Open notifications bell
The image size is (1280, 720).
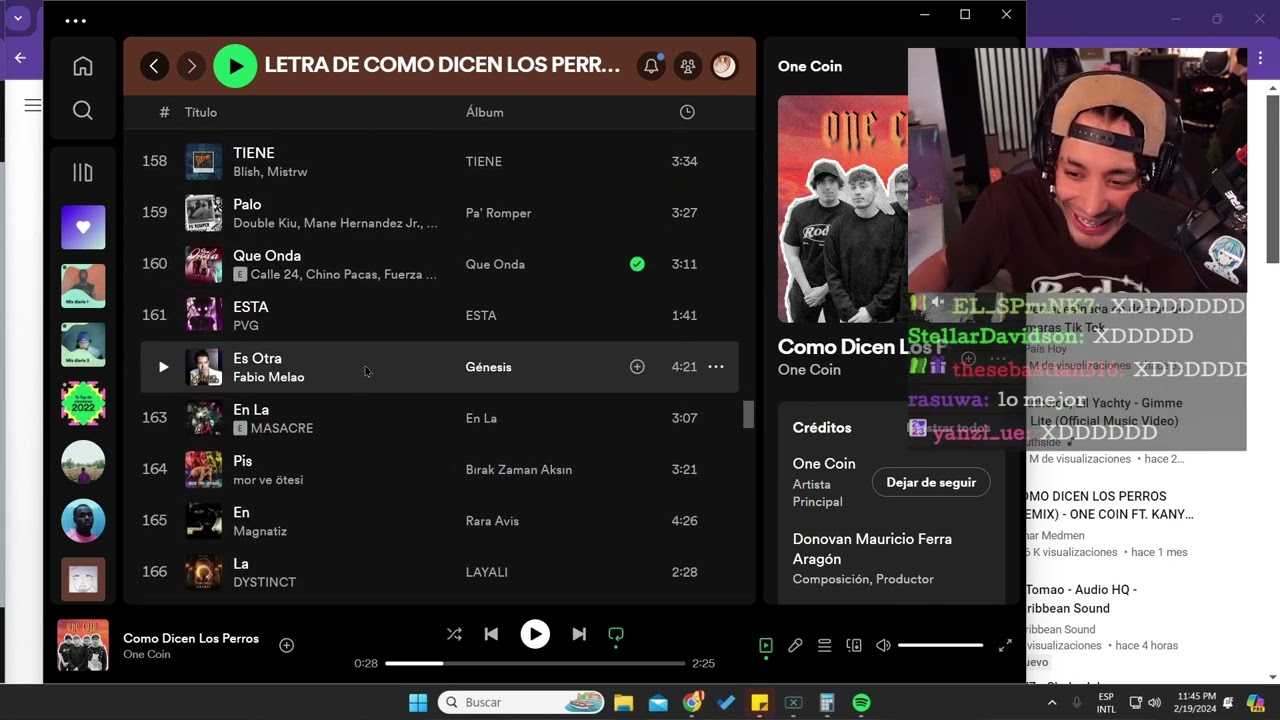651,66
